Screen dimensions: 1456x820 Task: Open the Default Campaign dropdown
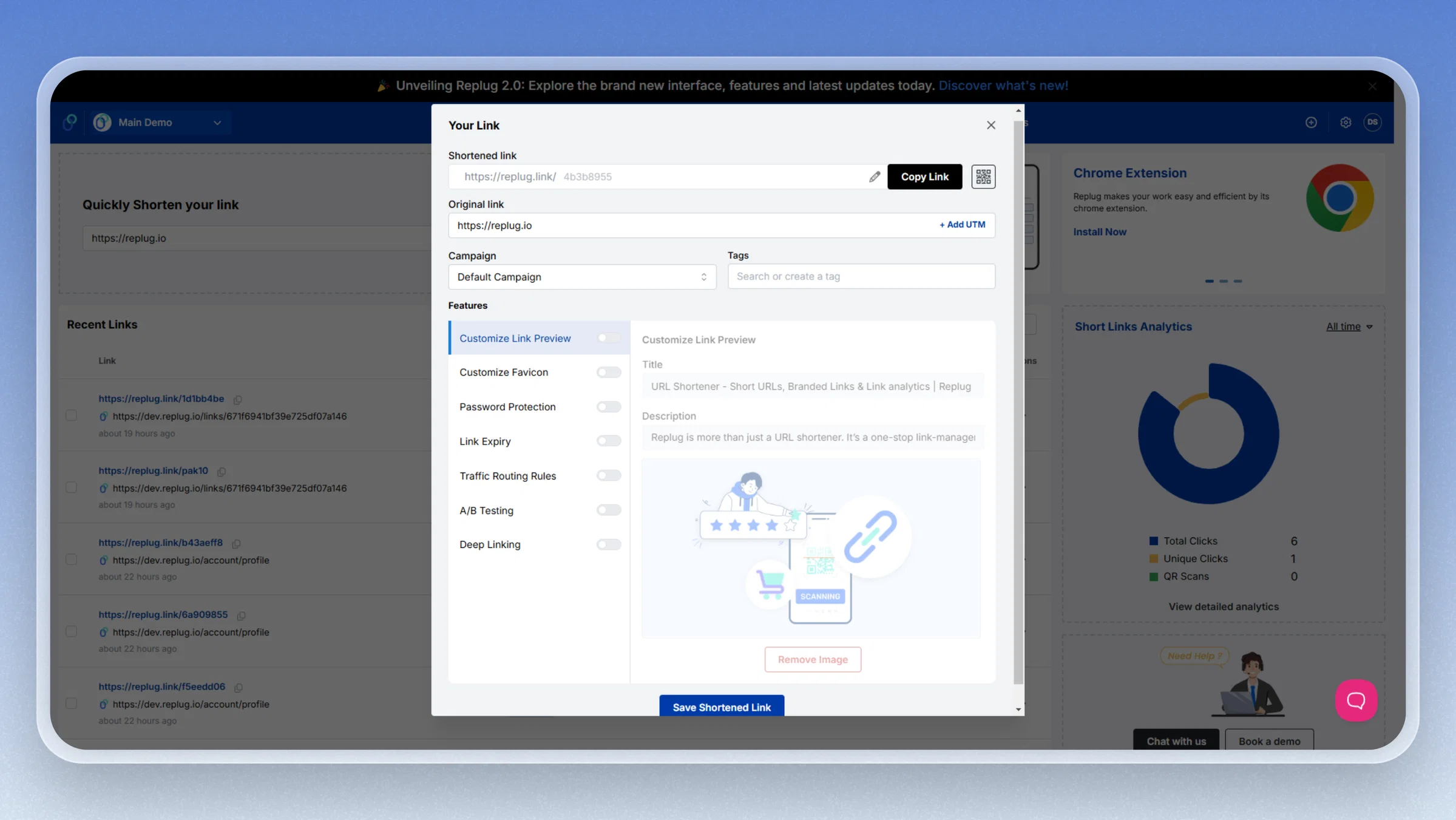point(581,277)
